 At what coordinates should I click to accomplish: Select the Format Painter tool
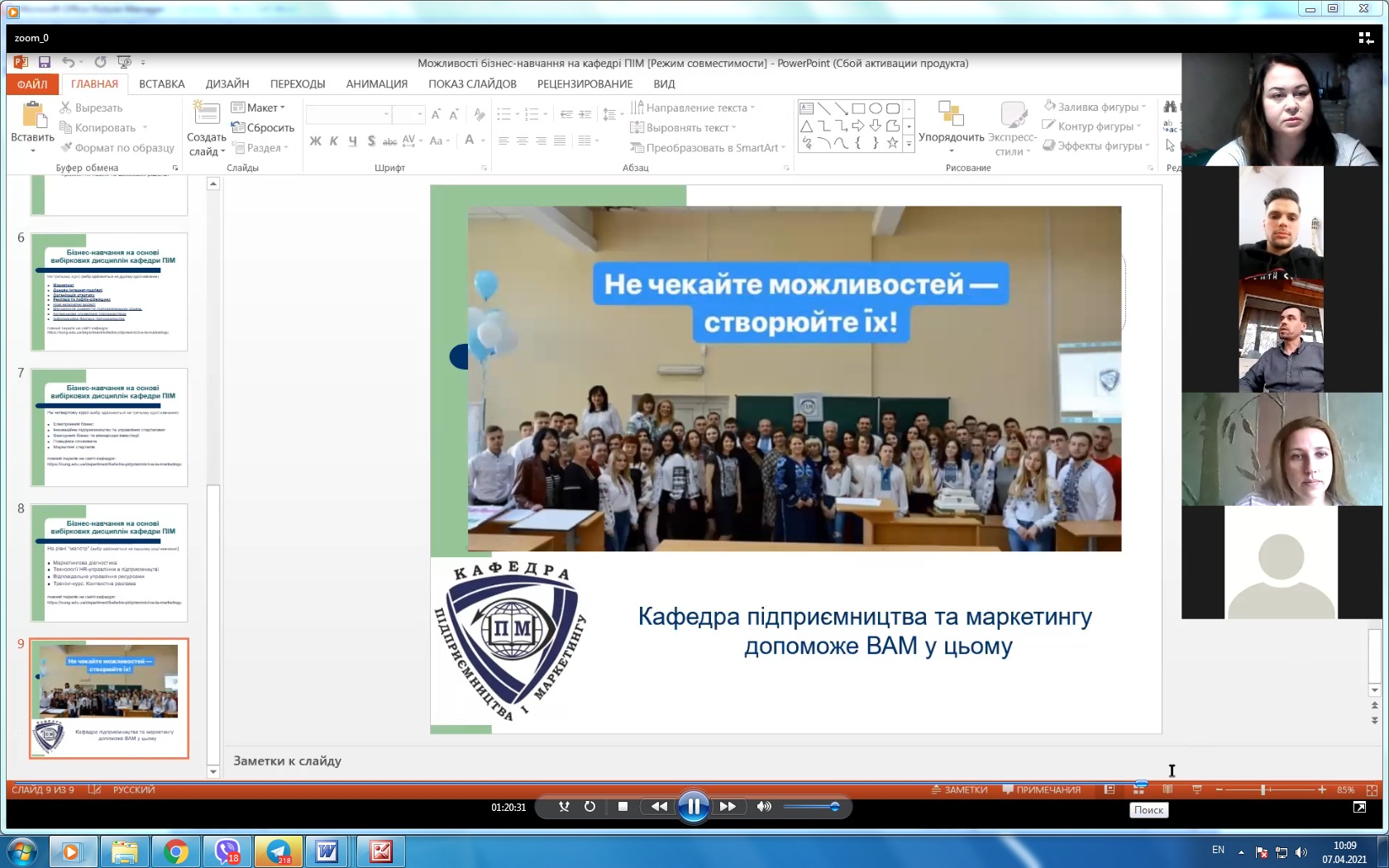click(117, 147)
